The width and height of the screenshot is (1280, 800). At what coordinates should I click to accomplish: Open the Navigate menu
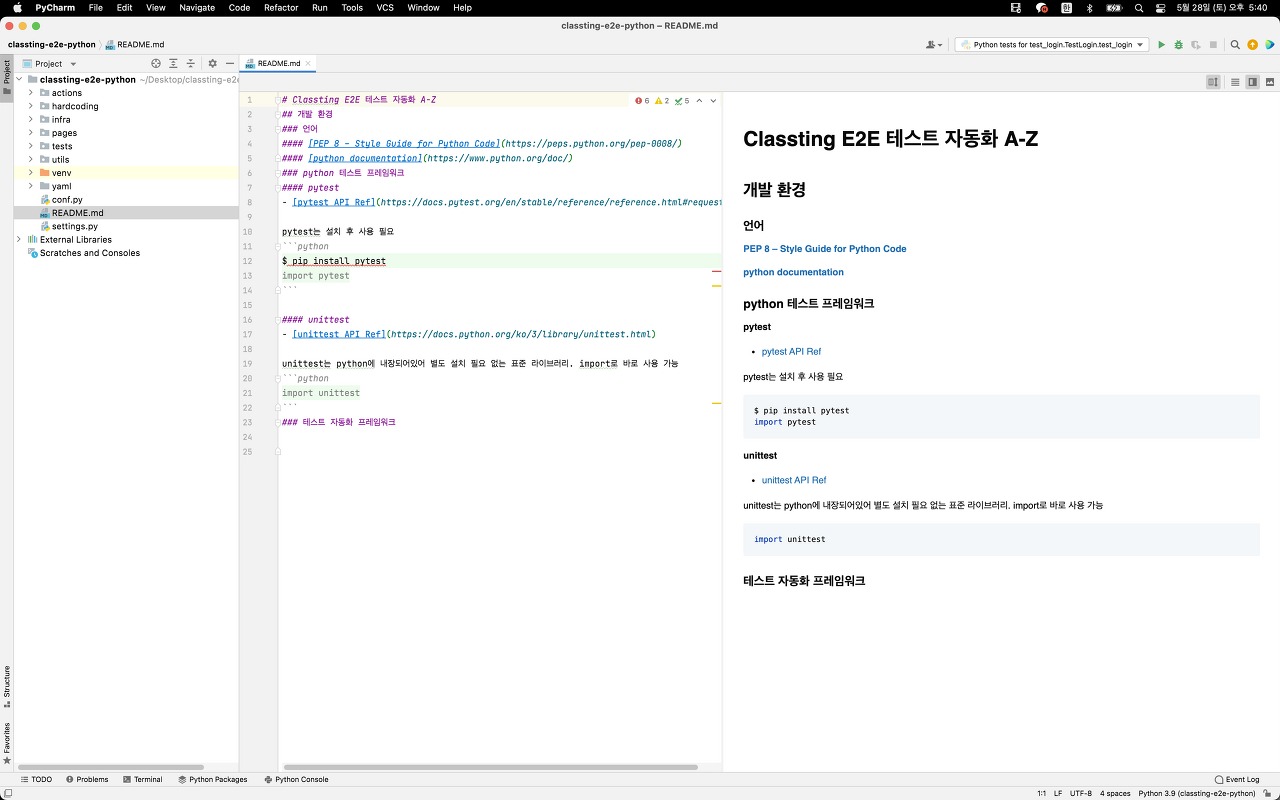pos(197,7)
